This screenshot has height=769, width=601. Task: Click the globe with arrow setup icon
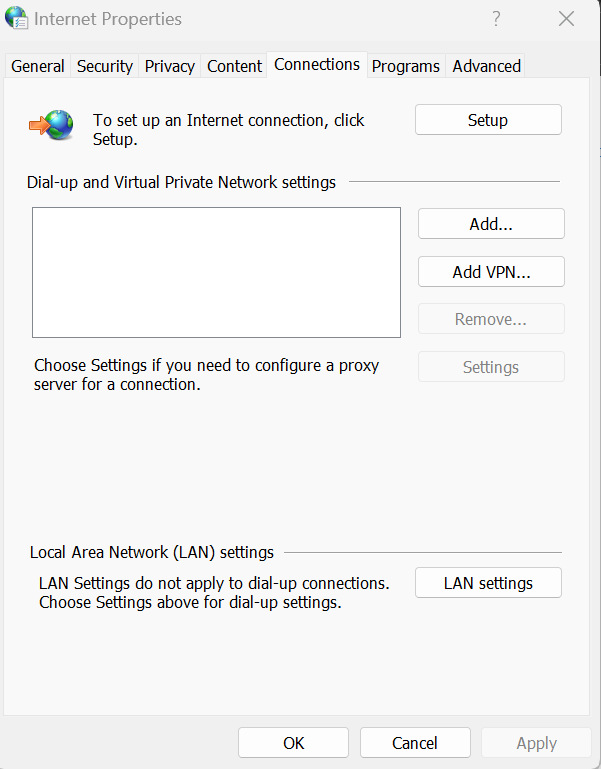point(52,125)
